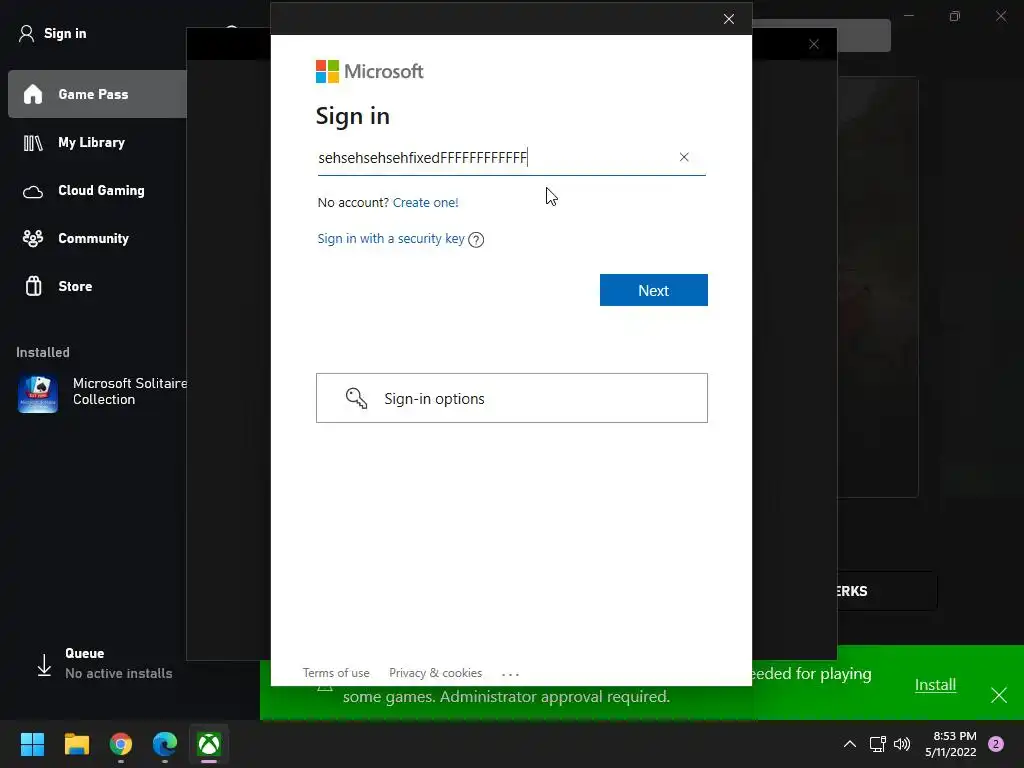Click the network tray icon
Viewport: 1024px width, 768px height.
pos(877,744)
